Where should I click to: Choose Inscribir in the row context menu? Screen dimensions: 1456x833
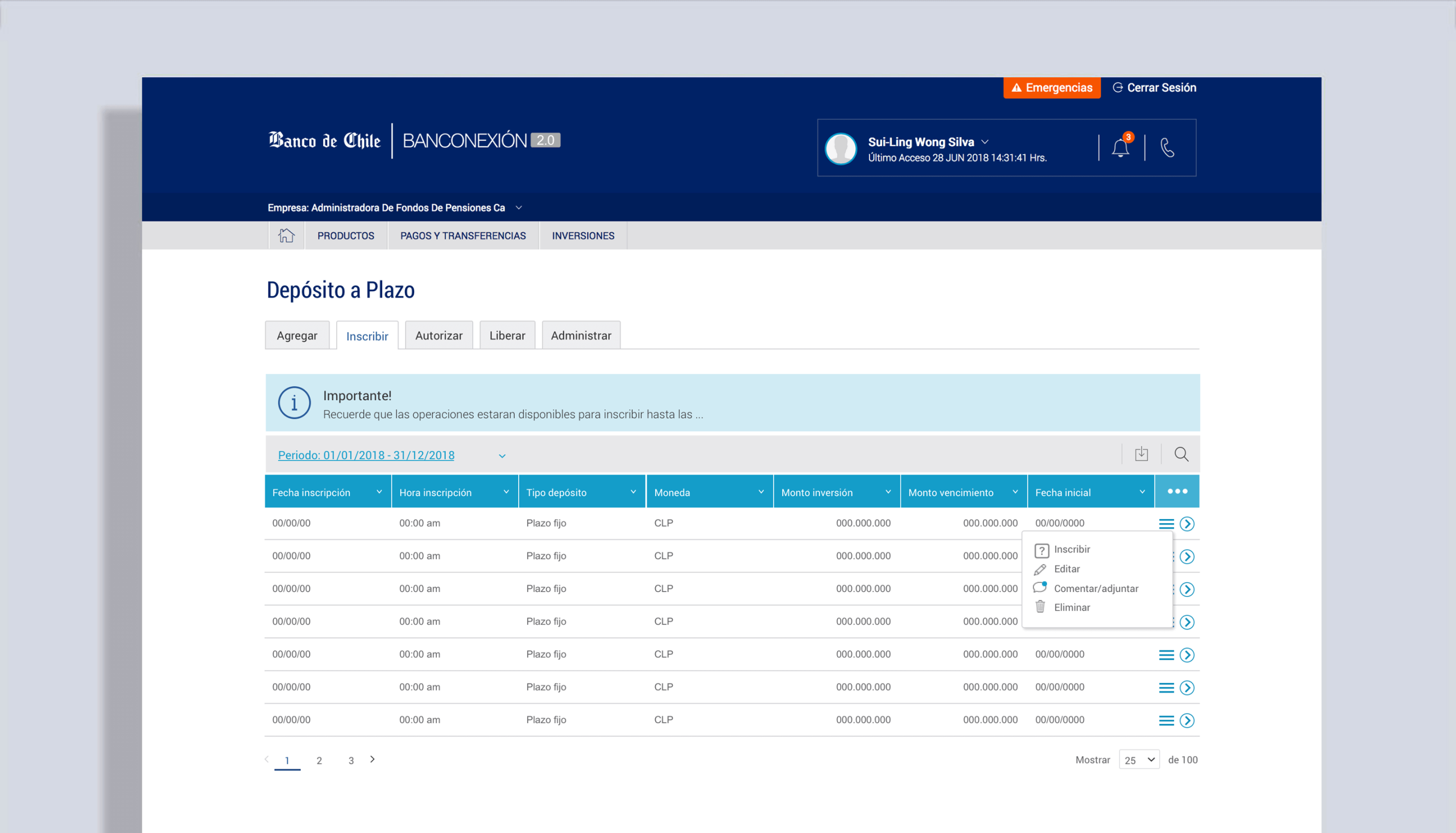(1072, 549)
